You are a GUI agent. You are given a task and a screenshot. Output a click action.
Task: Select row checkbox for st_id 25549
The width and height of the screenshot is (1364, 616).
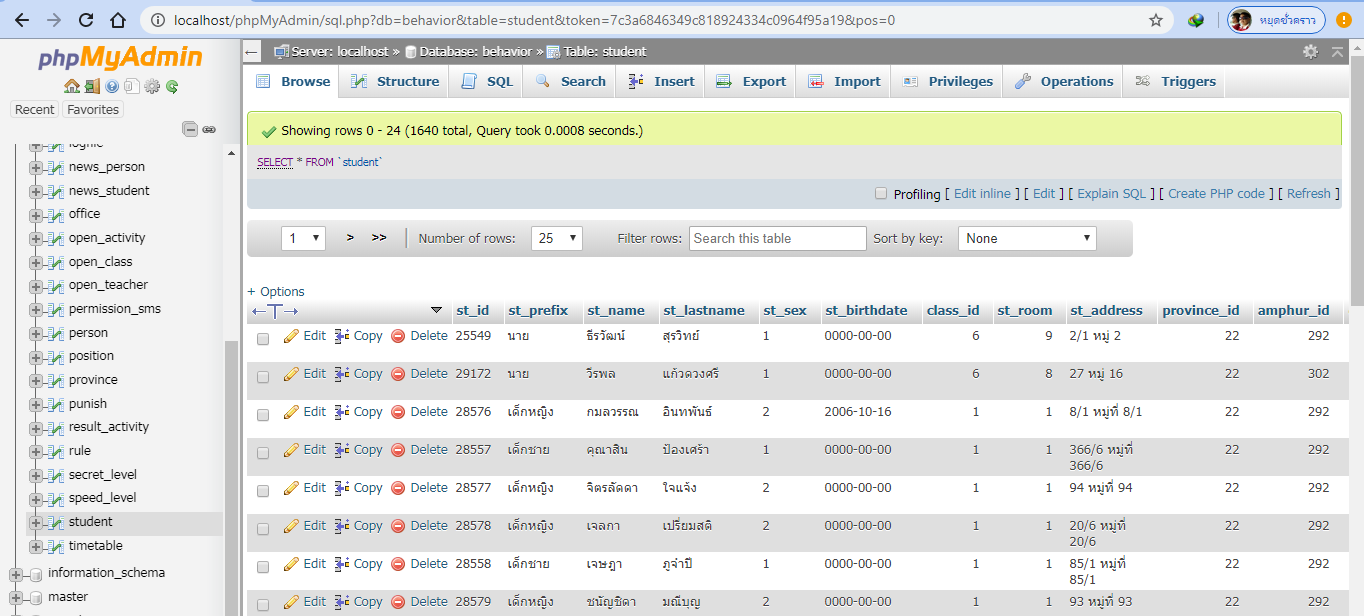click(263, 339)
